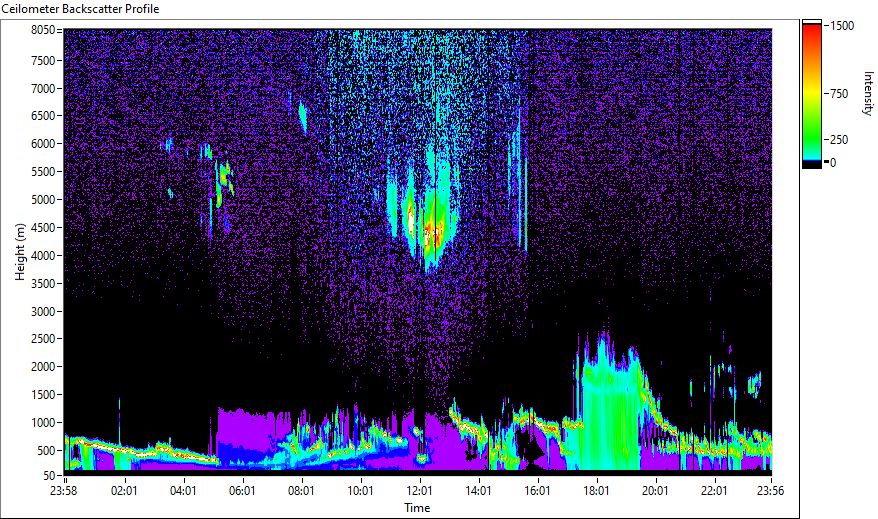The width and height of the screenshot is (878, 519).
Task: Click the Time axis label
Action: pos(417,508)
